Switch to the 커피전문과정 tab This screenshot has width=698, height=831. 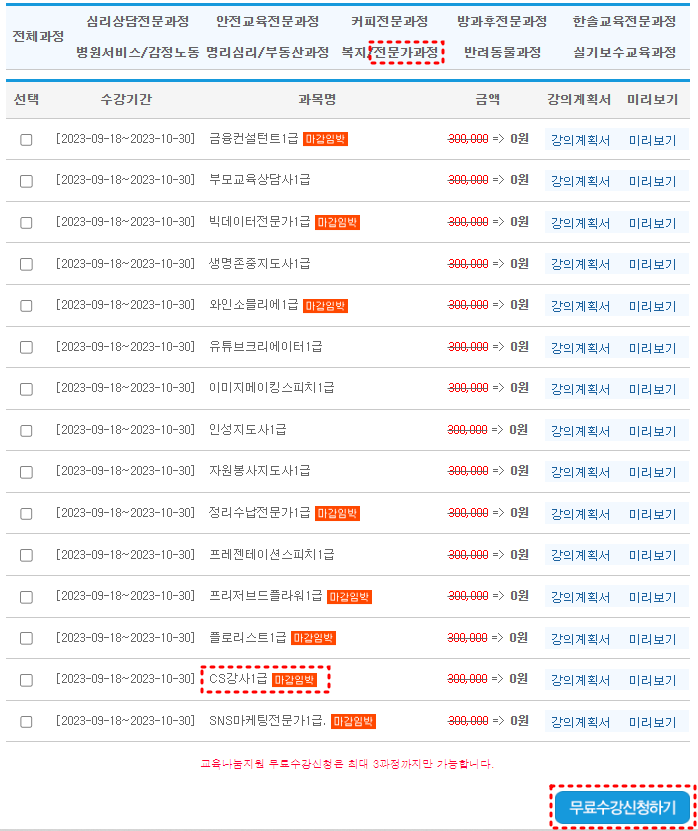tap(390, 22)
